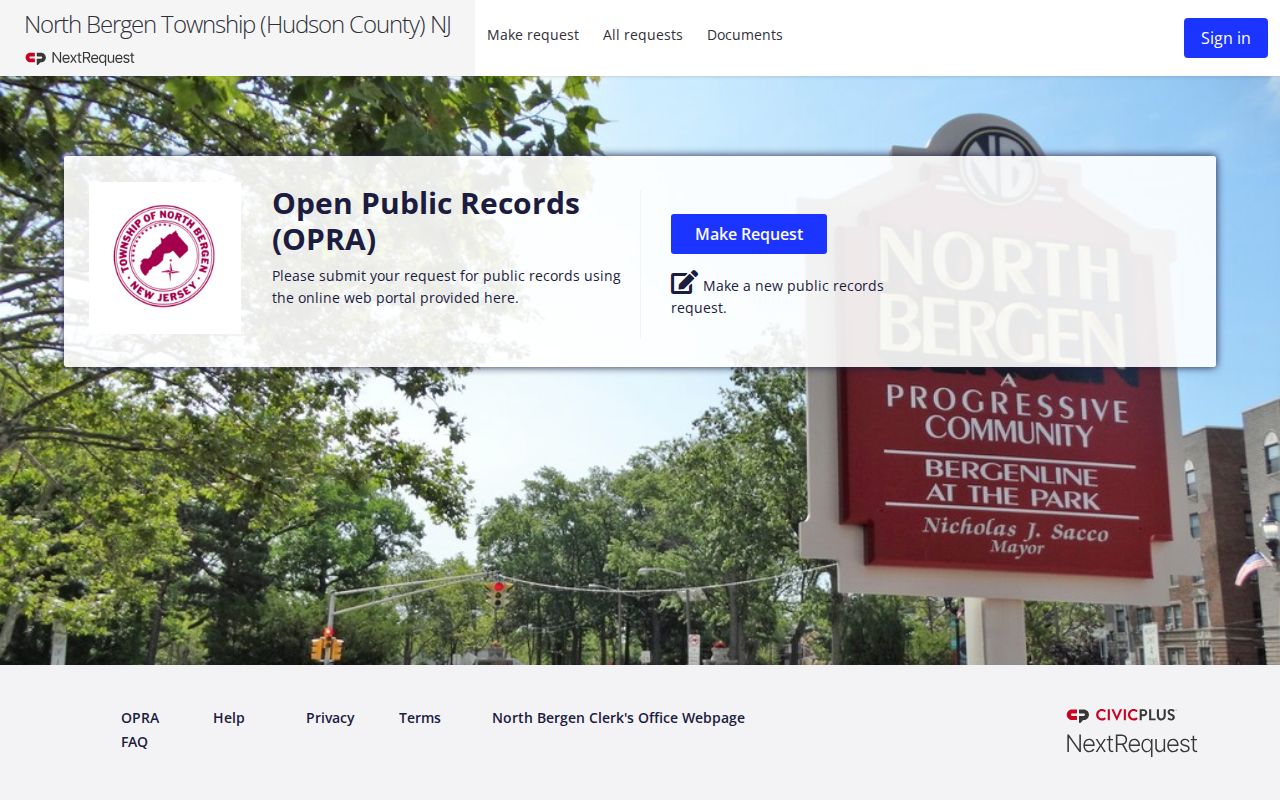This screenshot has height=800, width=1280.
Task: View the Privacy footer link
Action: point(330,718)
